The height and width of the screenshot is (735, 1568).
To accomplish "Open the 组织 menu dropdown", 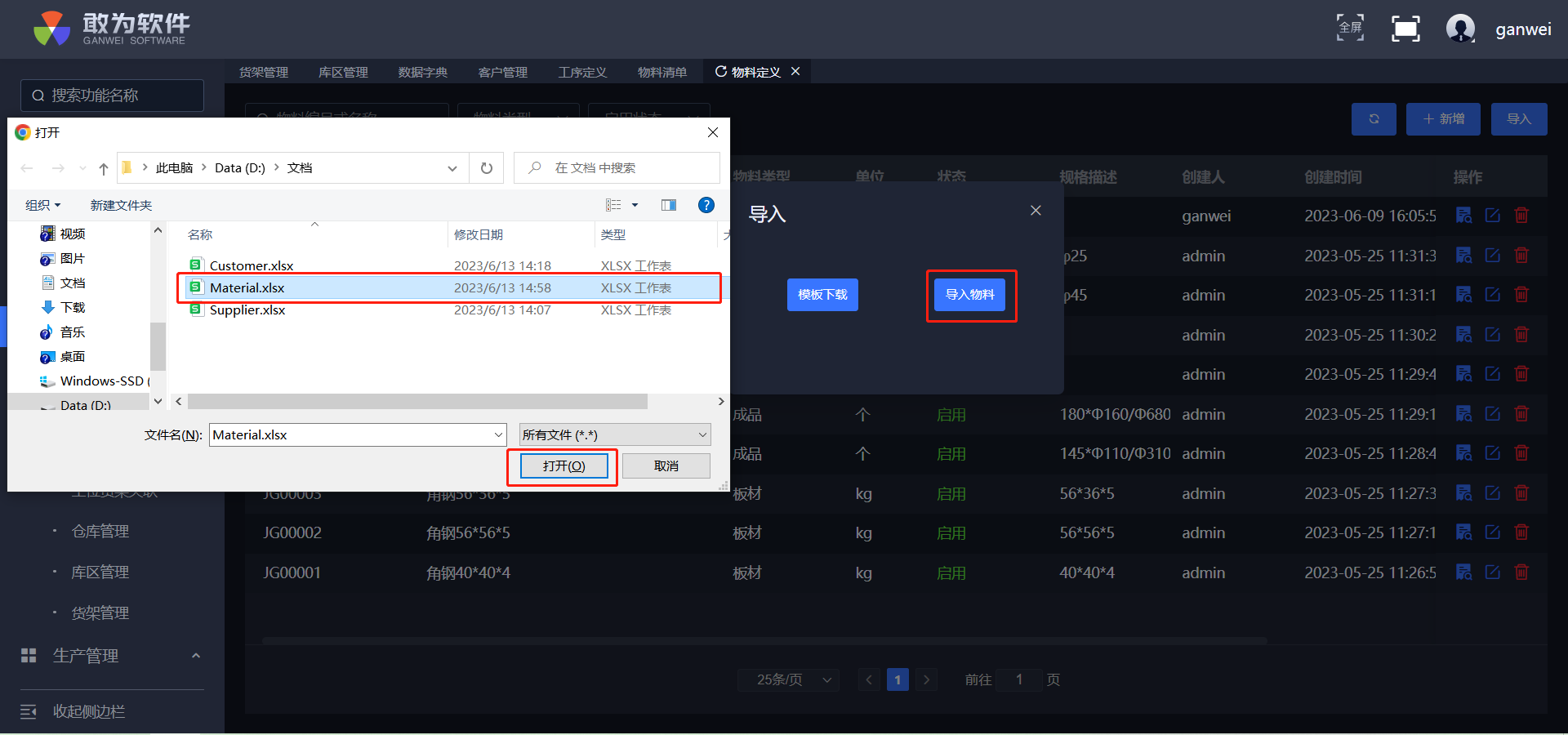I will point(42,205).
